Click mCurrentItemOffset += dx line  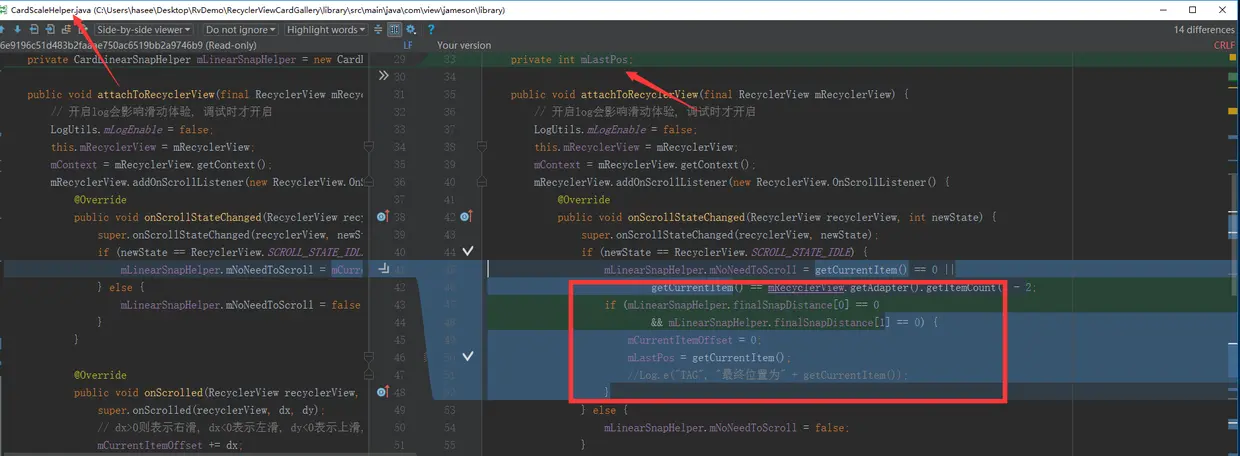(170, 445)
